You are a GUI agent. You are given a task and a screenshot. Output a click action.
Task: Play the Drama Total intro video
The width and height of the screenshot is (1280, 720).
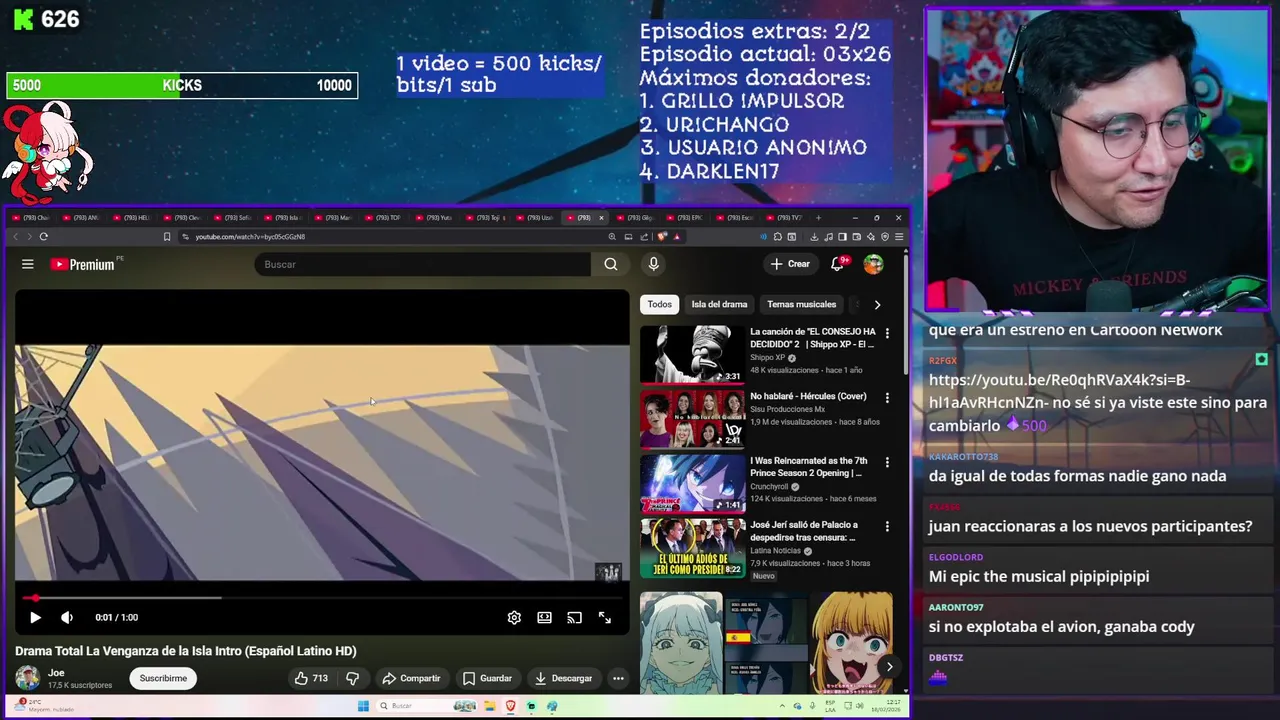pos(35,617)
